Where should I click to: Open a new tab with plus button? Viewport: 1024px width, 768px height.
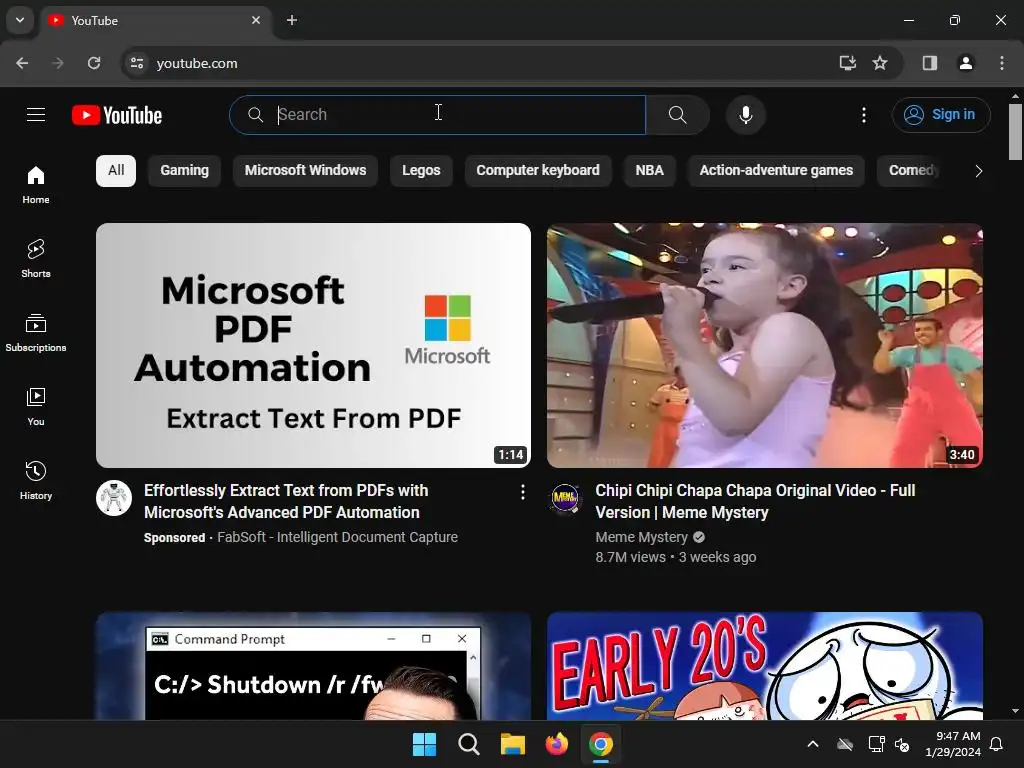(292, 20)
